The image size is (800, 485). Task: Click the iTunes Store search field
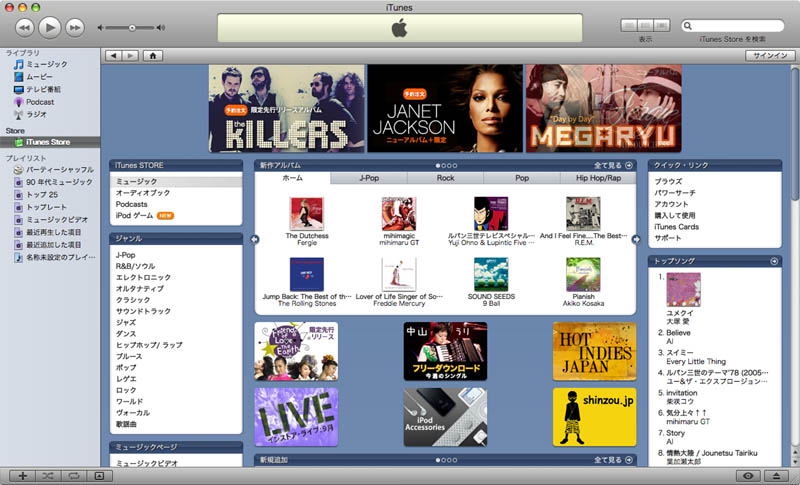pos(733,25)
